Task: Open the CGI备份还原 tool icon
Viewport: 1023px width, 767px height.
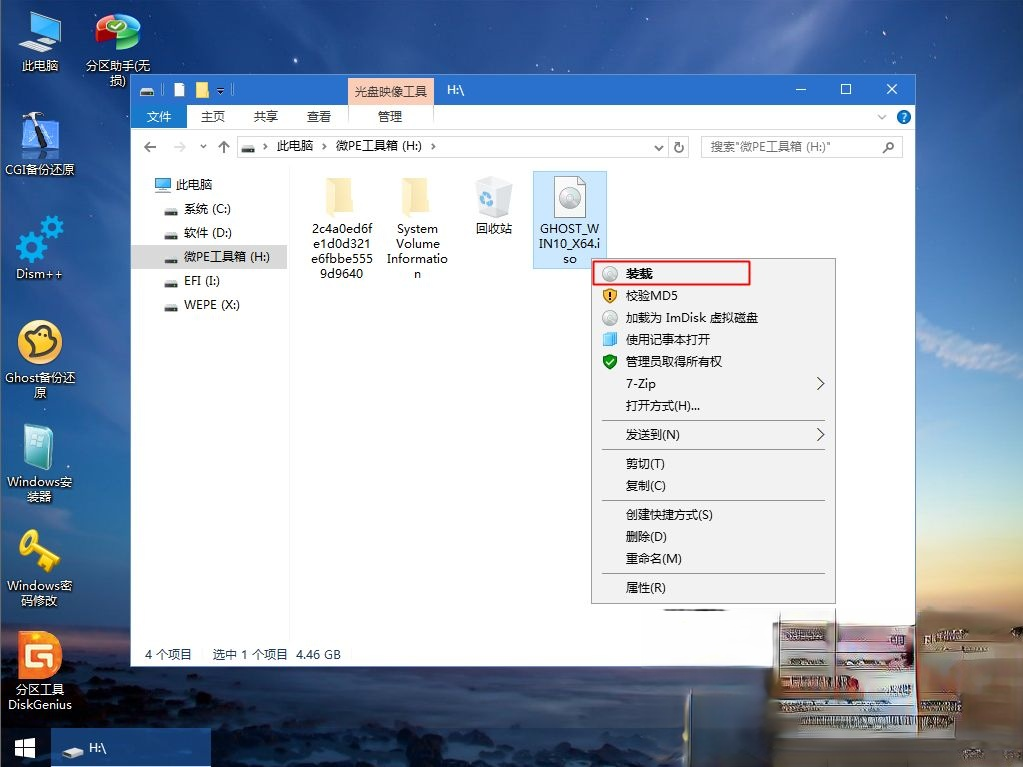Action: coord(40,143)
